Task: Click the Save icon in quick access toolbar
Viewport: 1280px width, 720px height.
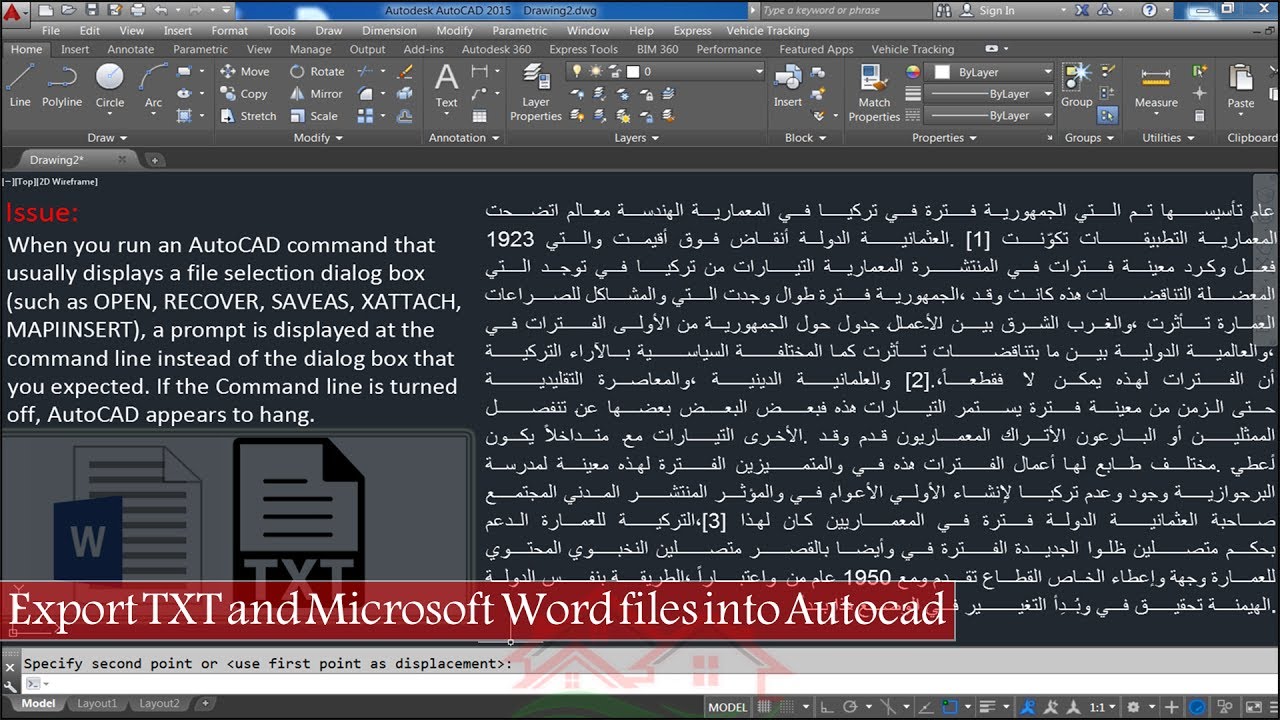Action: pos(92,10)
